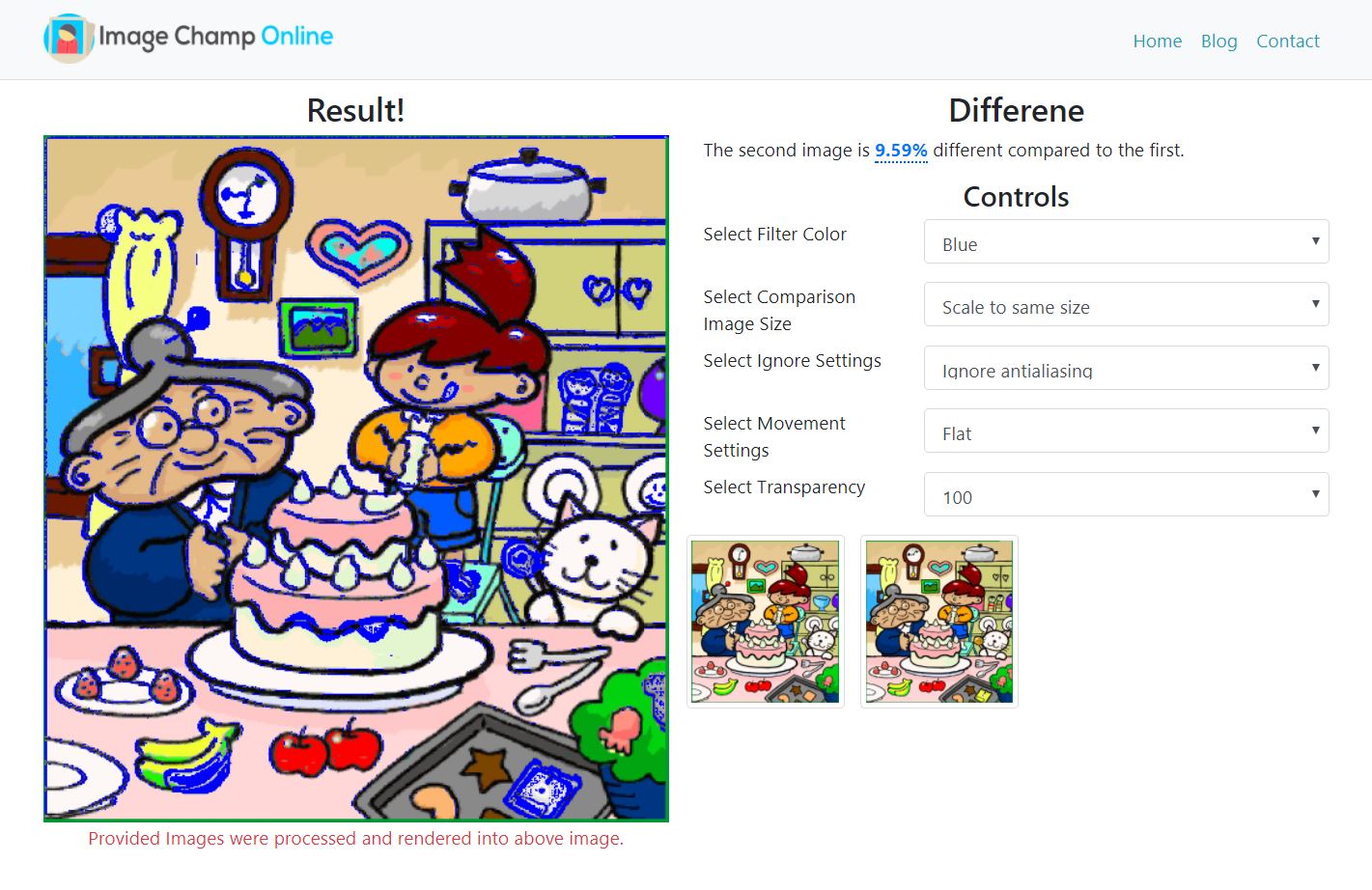The width and height of the screenshot is (1372, 890).
Task: Open the Home page link
Action: tap(1157, 41)
